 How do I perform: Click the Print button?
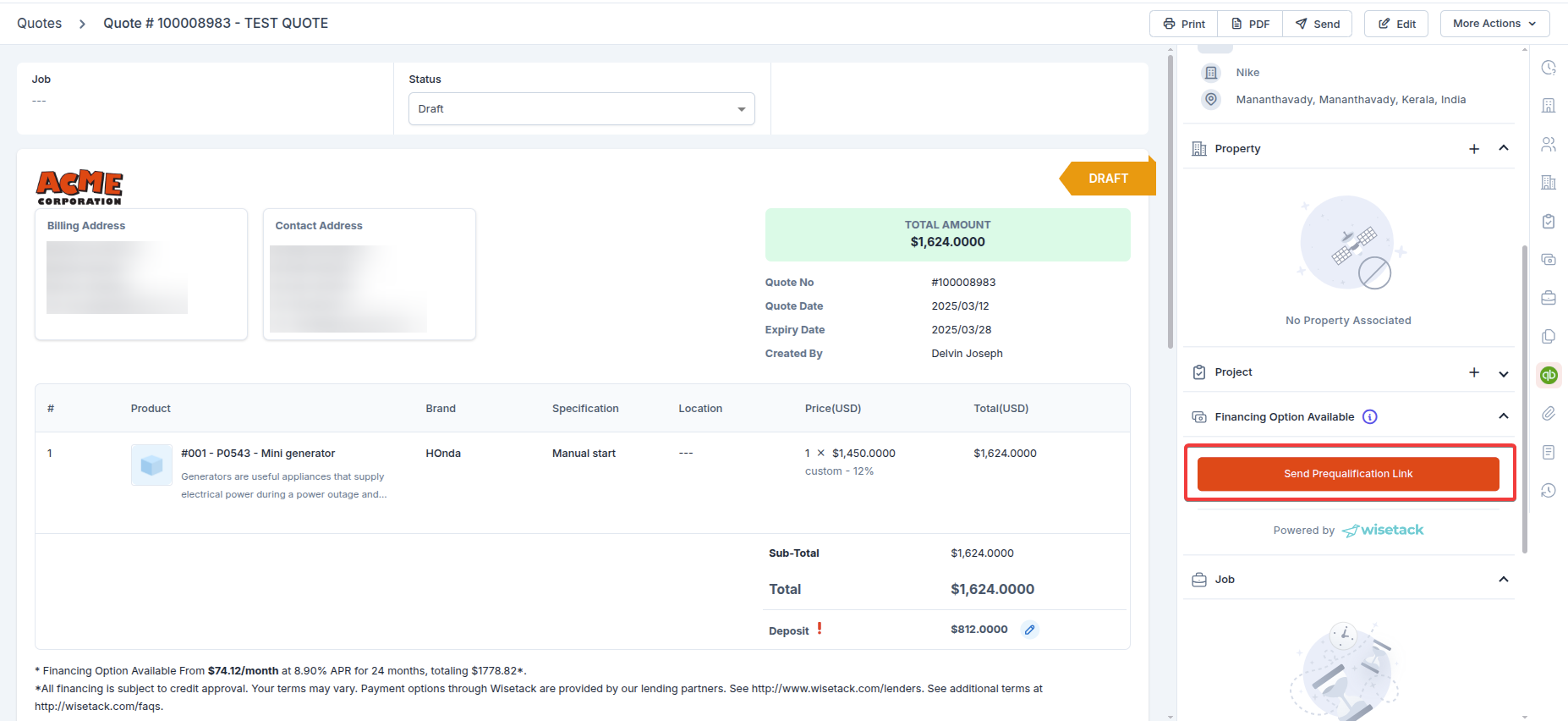(1183, 24)
